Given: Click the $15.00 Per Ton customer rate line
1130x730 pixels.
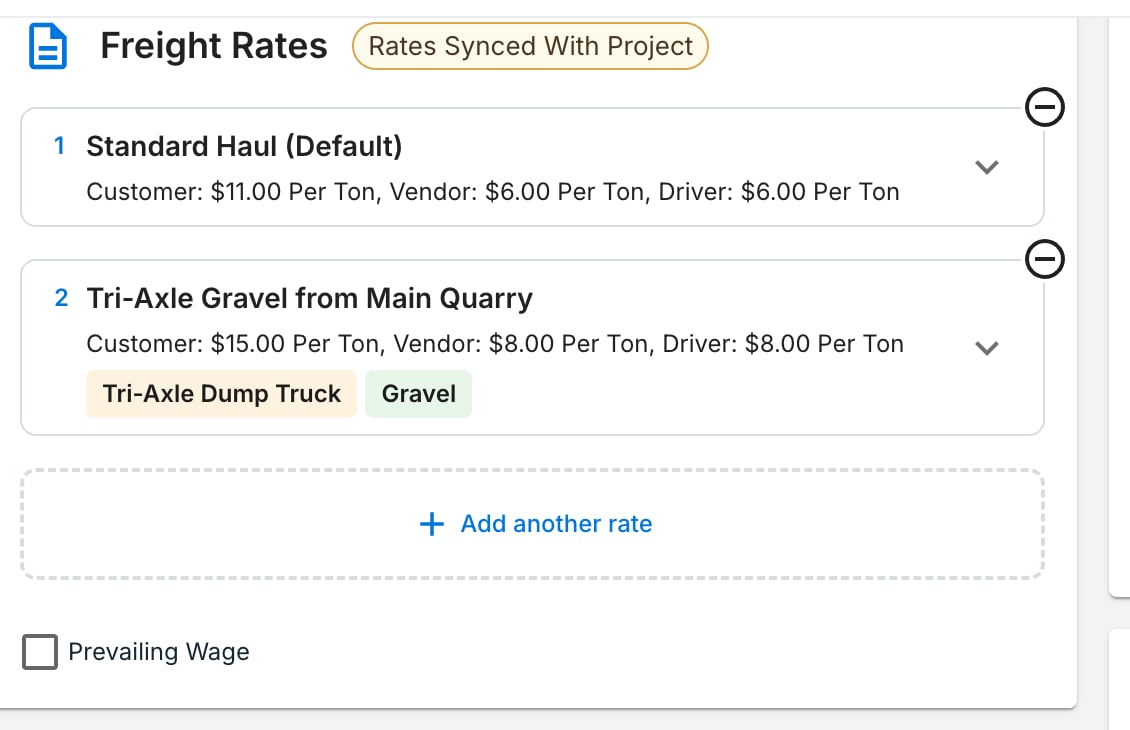Looking at the screenshot, I should [495, 344].
